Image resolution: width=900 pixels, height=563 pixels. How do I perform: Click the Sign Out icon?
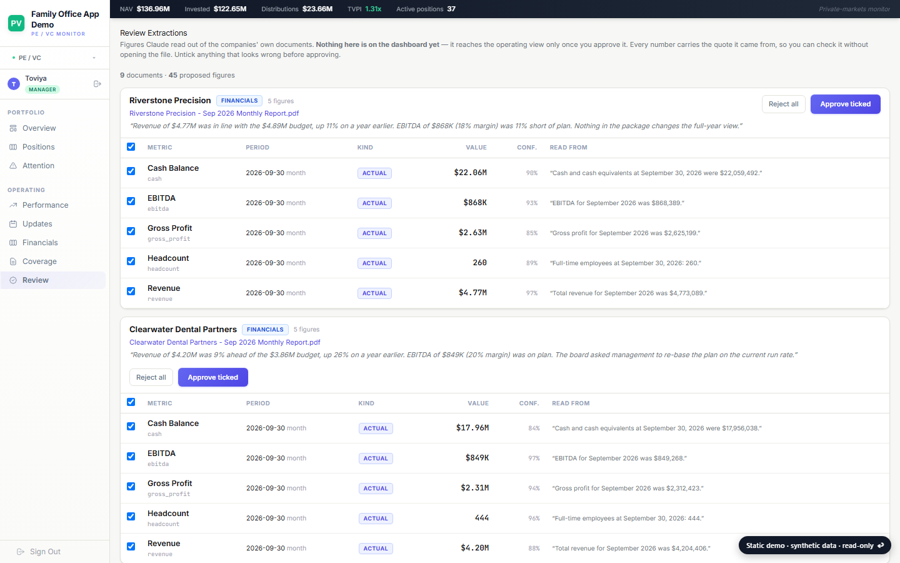20,552
